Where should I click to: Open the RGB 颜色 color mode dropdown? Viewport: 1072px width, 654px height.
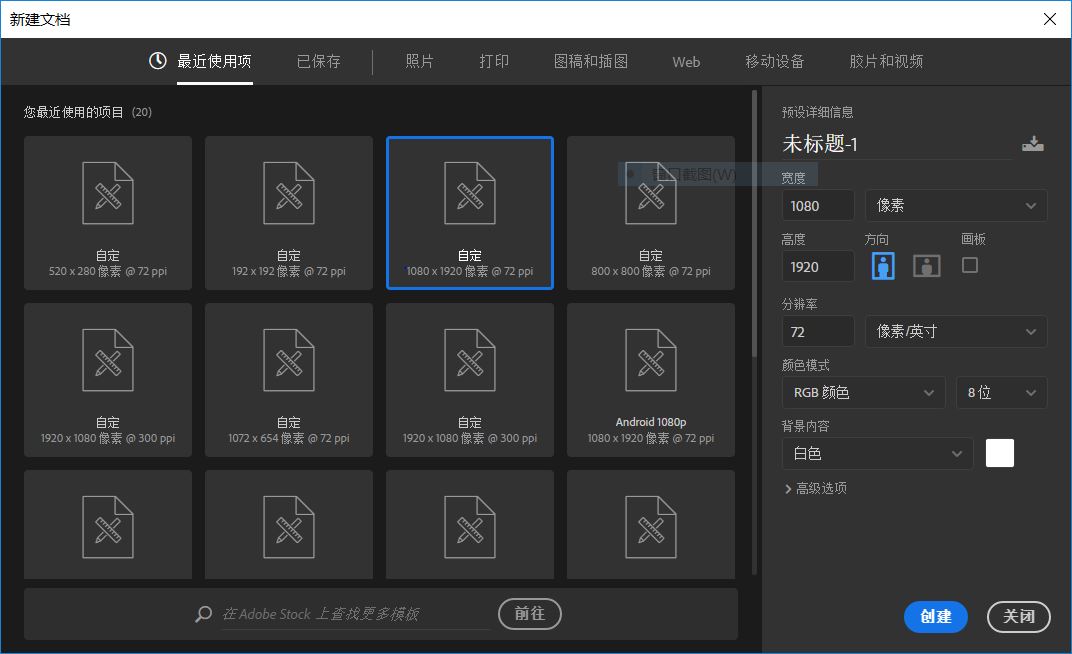(x=863, y=392)
